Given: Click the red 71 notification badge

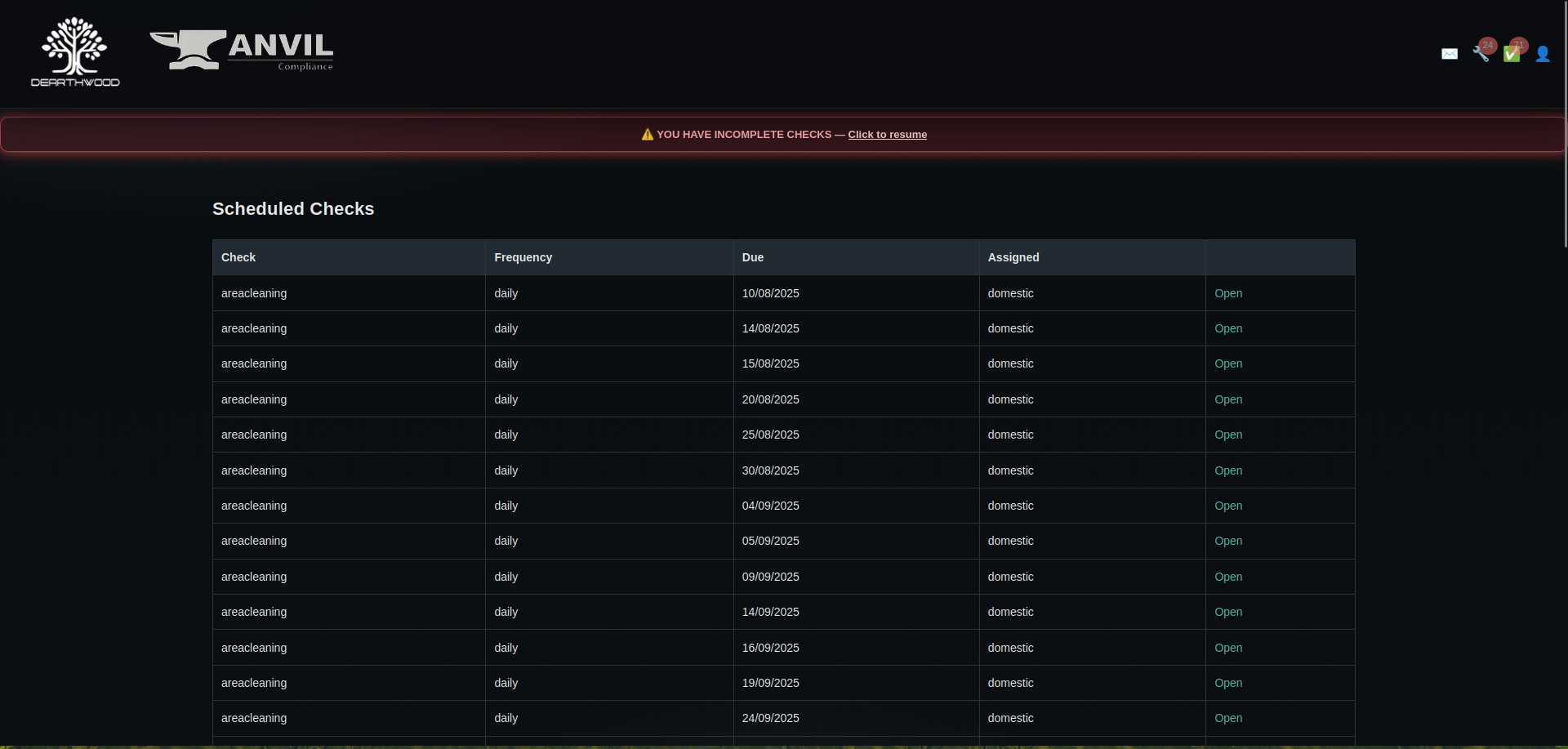Looking at the screenshot, I should [1519, 45].
